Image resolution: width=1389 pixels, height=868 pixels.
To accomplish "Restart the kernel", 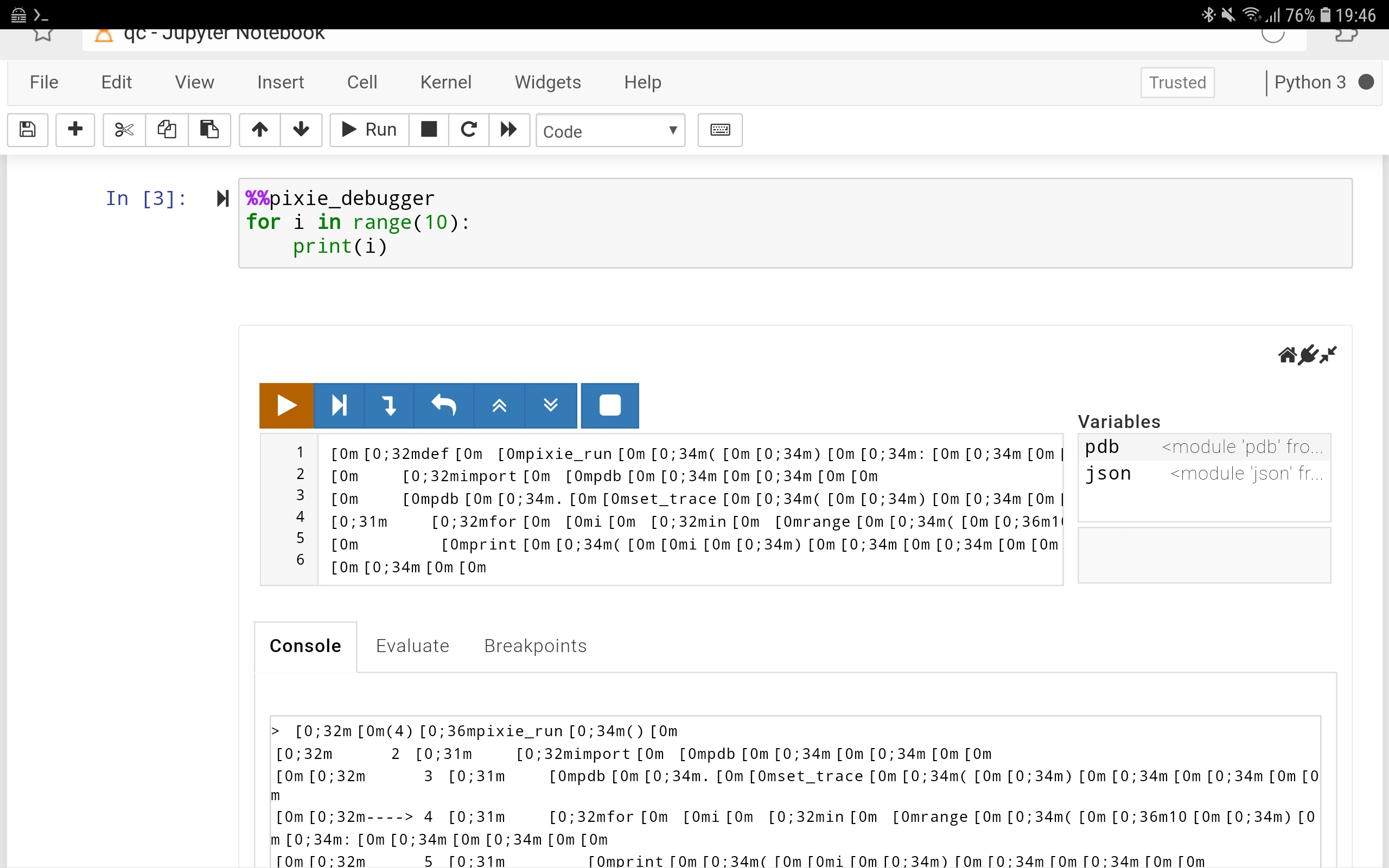I will tap(468, 130).
